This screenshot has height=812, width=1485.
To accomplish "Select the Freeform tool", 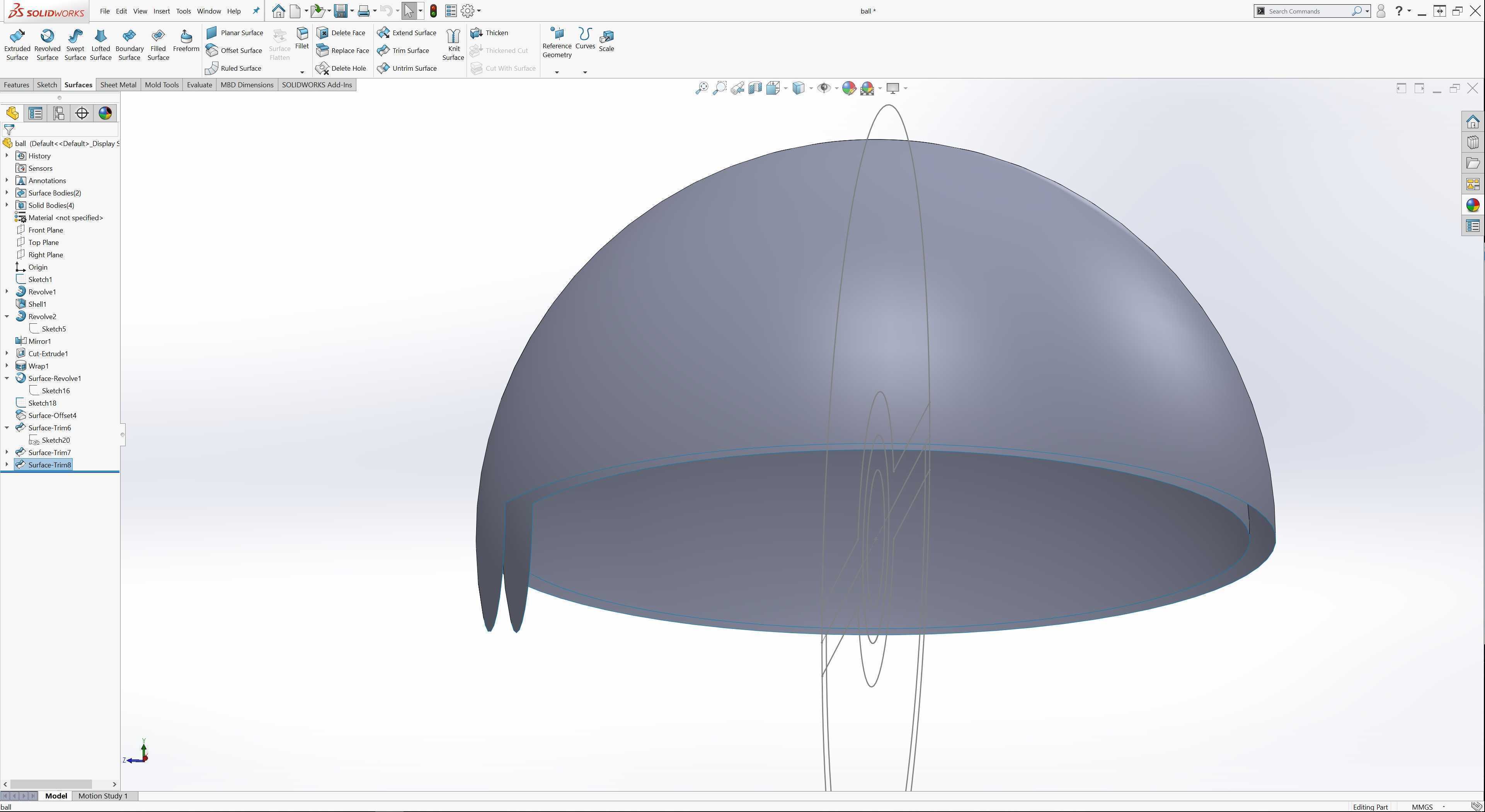I will [186, 40].
